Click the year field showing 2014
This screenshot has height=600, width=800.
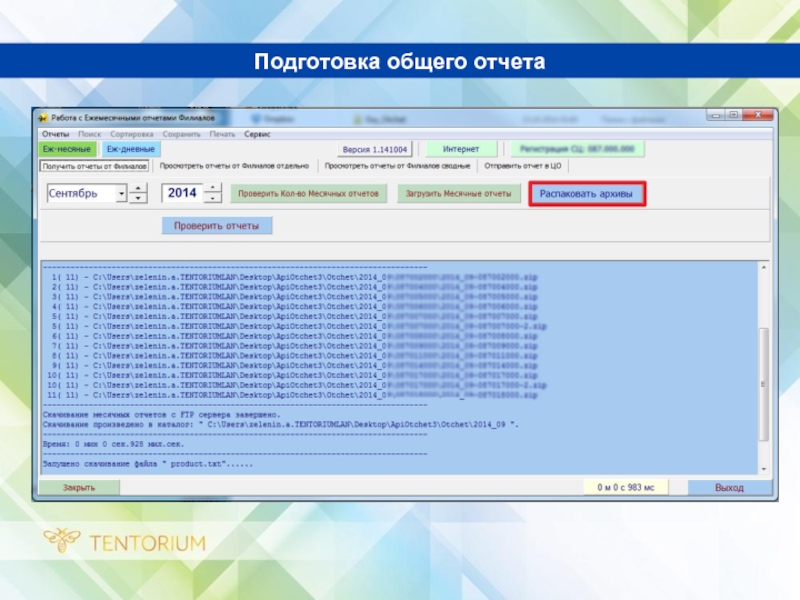click(x=183, y=193)
